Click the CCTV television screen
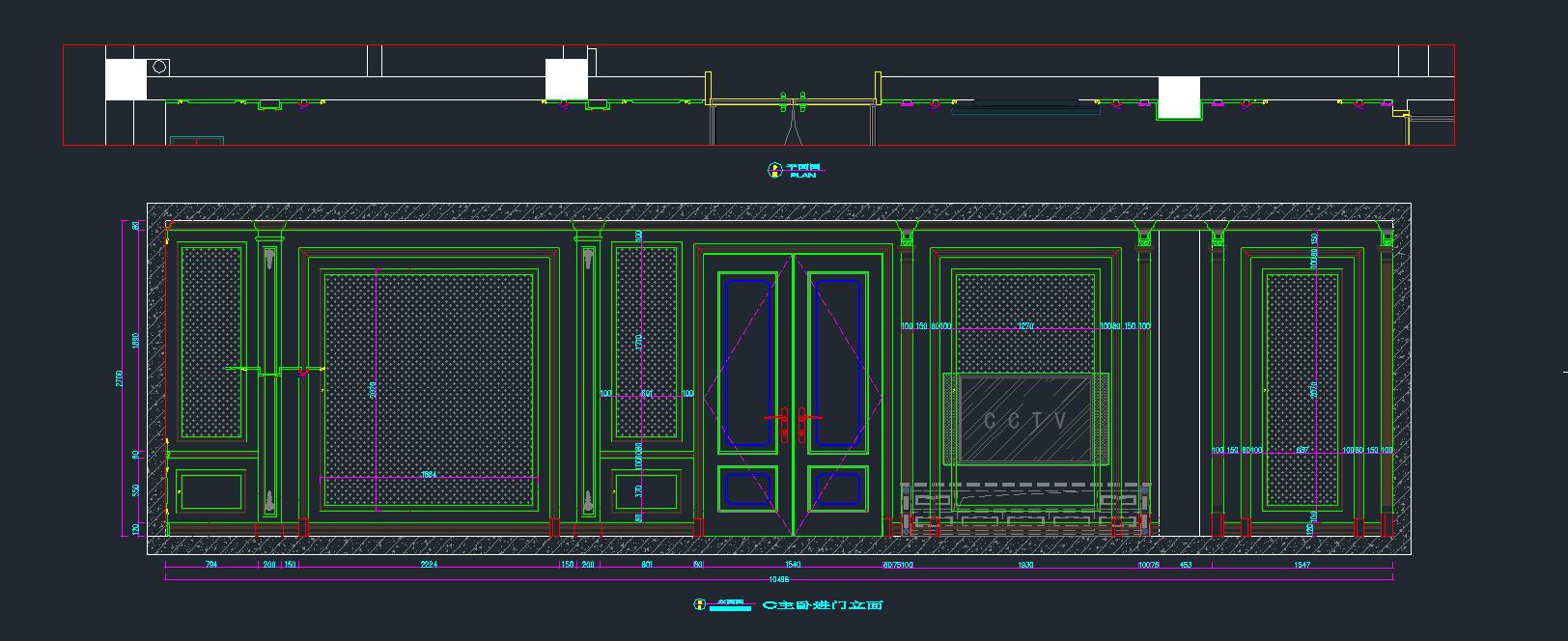 pyautogui.click(x=1024, y=421)
